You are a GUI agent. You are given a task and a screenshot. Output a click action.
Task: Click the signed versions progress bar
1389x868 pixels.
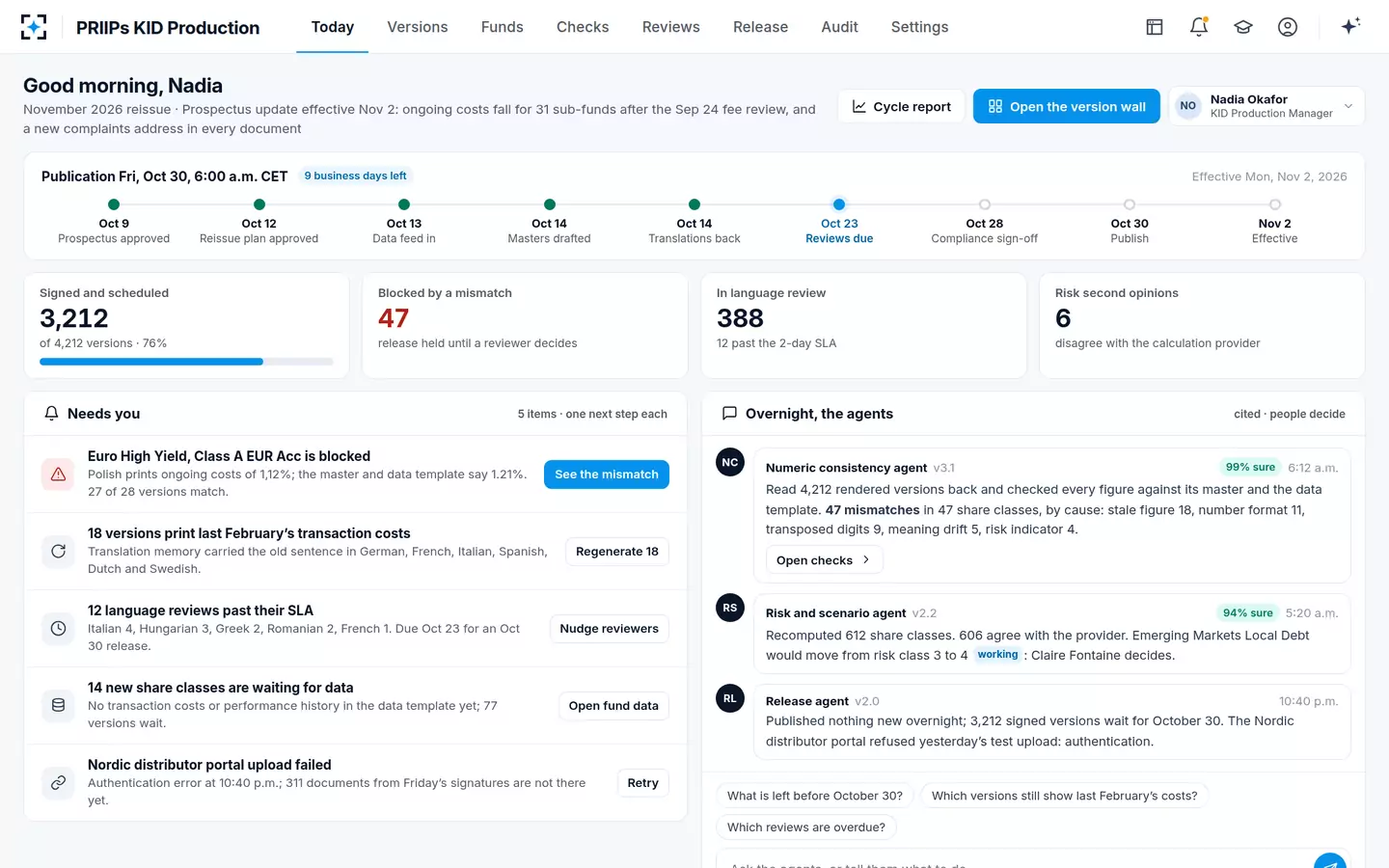(186, 362)
